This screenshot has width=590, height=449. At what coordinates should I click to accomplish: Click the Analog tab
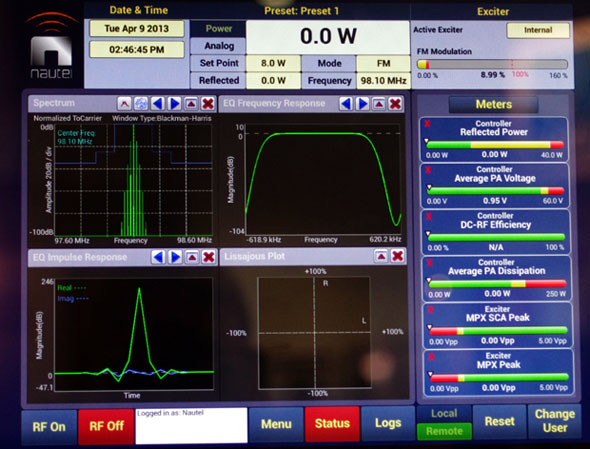tap(219, 46)
